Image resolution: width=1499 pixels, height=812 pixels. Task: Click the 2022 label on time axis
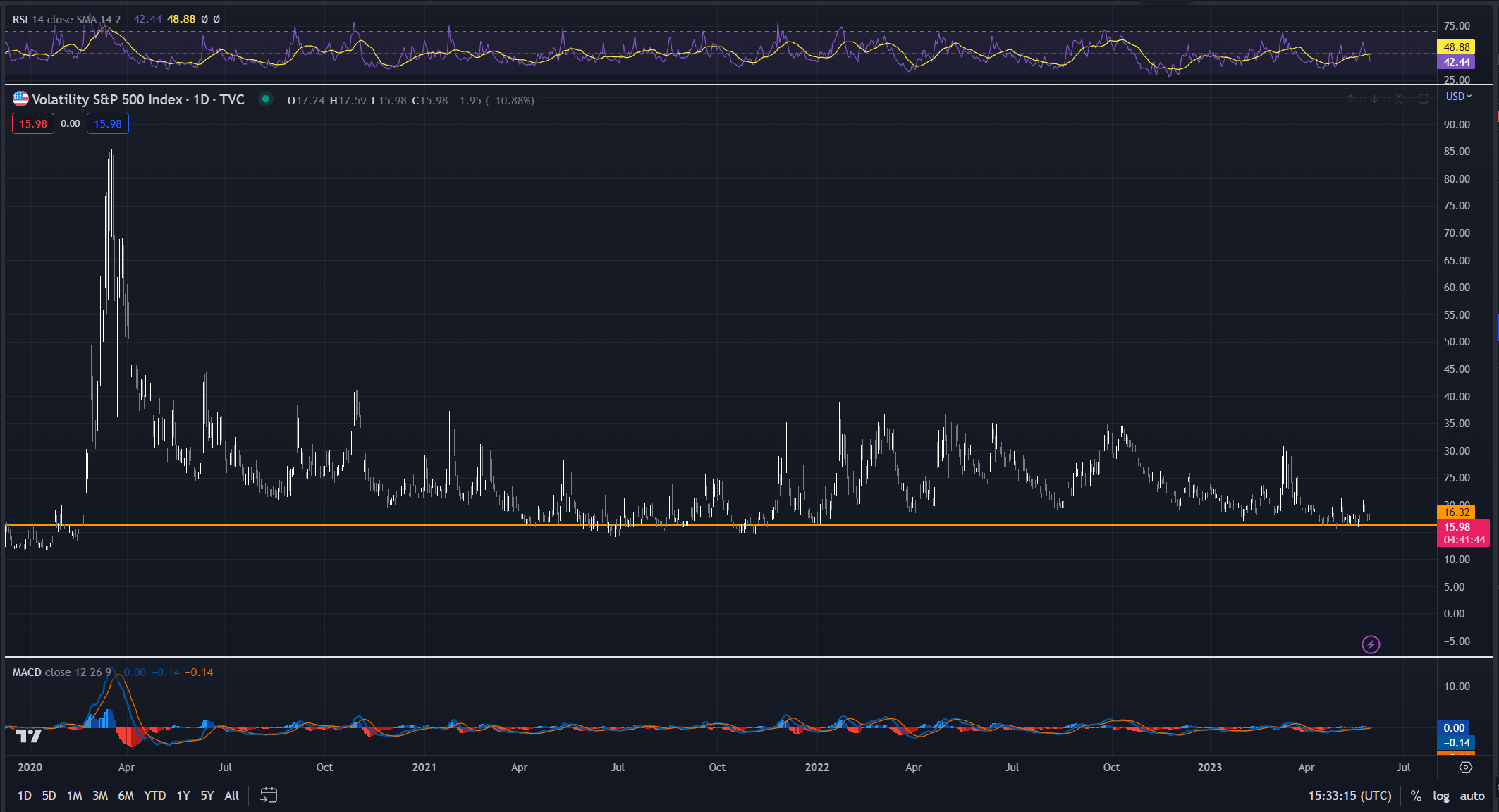pyautogui.click(x=817, y=768)
